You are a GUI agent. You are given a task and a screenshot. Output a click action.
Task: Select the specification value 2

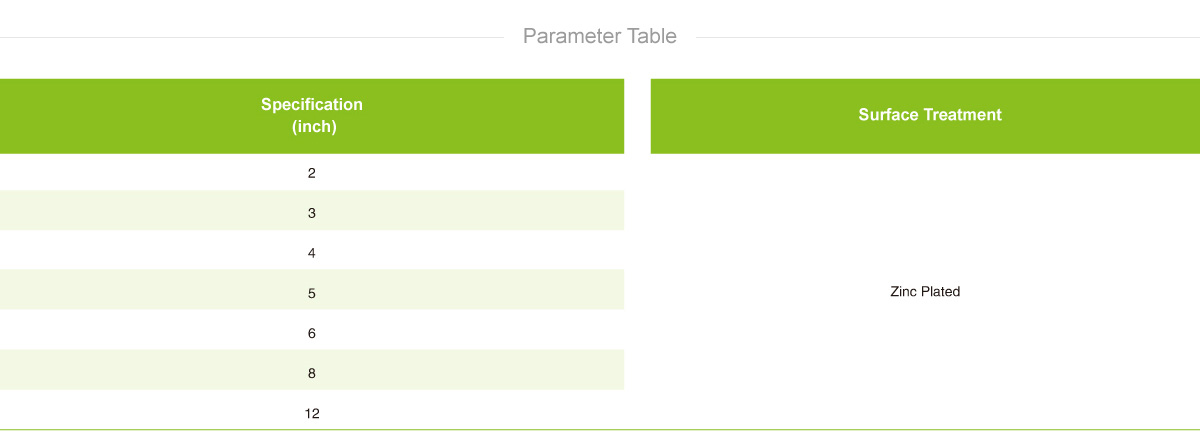312,173
